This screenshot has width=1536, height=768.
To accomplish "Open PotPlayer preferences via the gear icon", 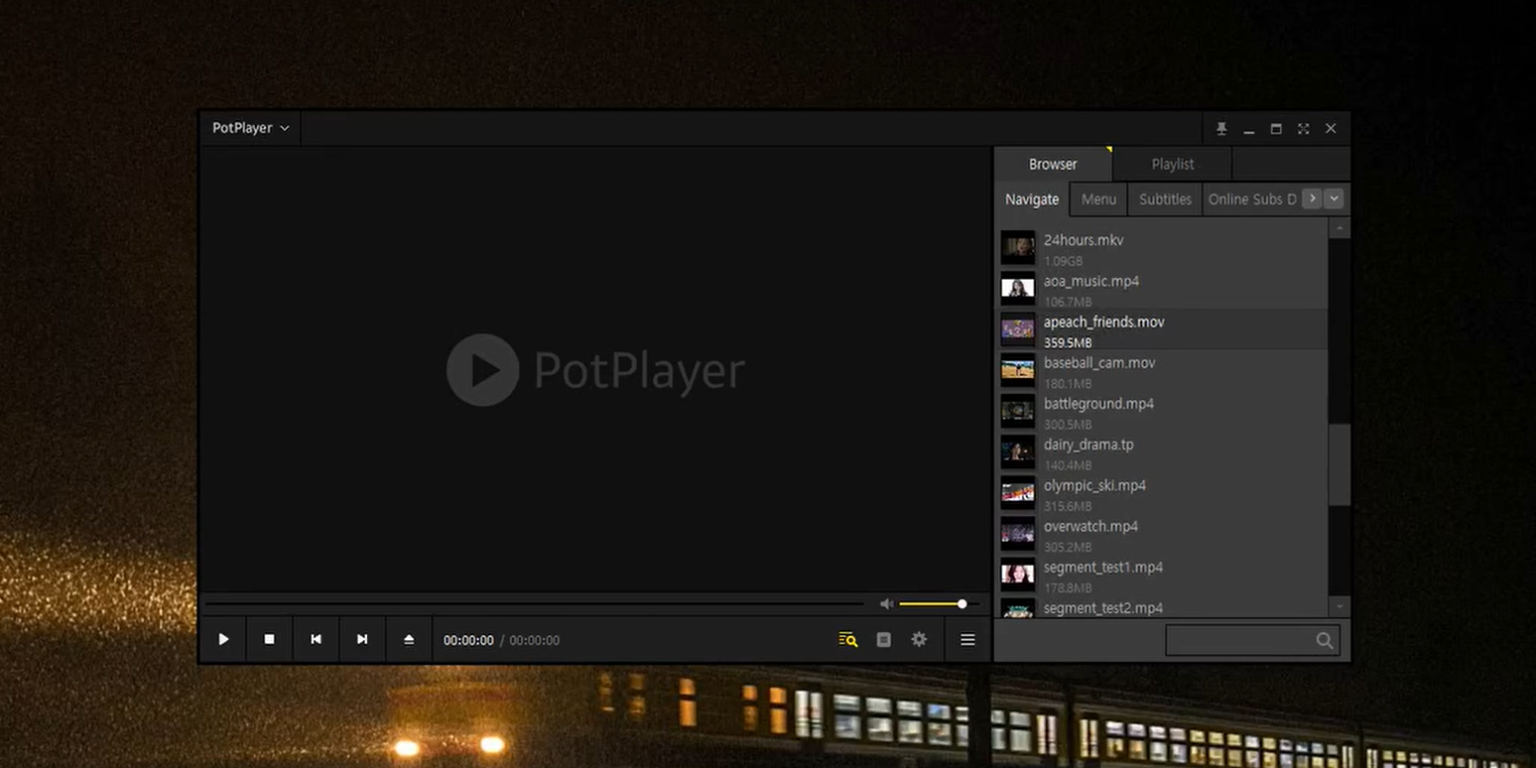I will [x=918, y=639].
